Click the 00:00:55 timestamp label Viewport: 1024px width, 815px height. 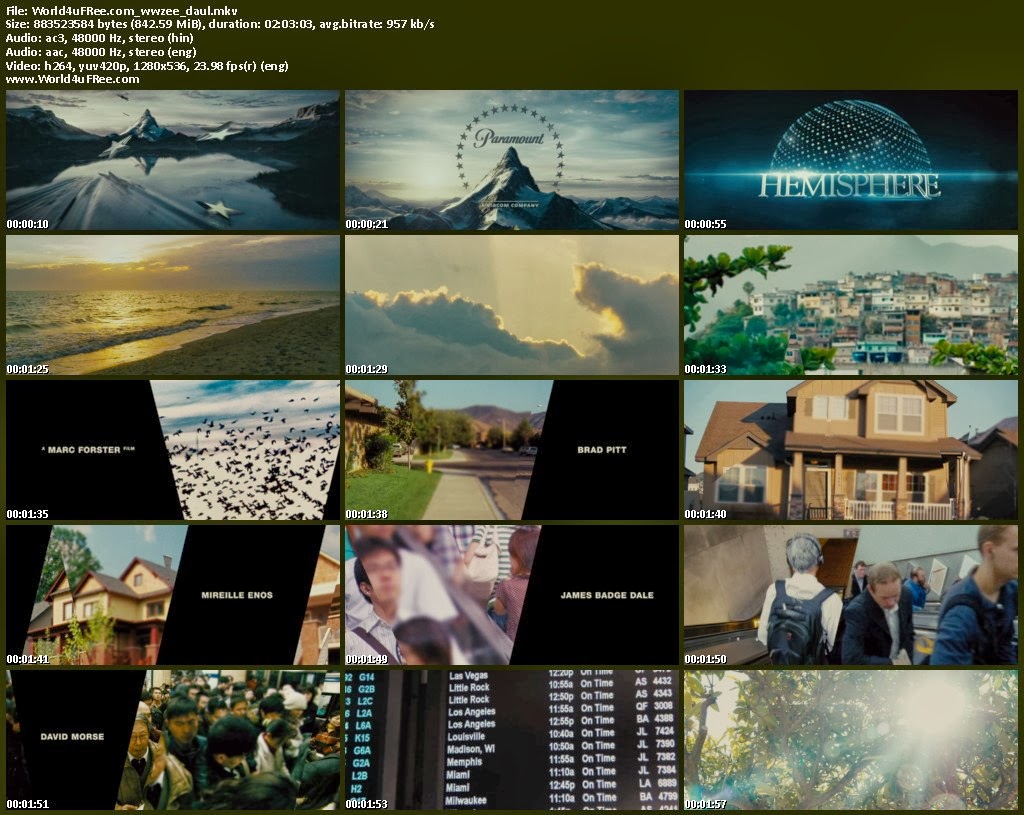[705, 224]
